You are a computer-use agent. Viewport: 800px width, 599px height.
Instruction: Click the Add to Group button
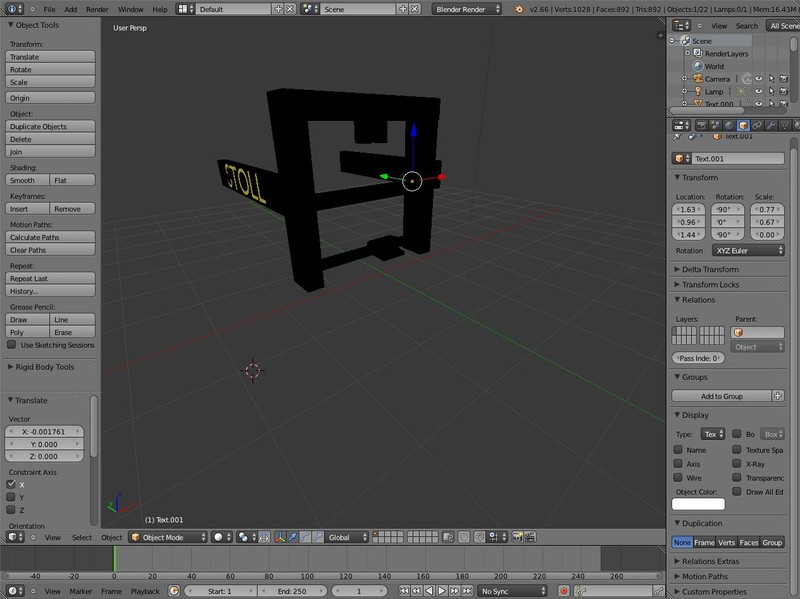coord(721,396)
